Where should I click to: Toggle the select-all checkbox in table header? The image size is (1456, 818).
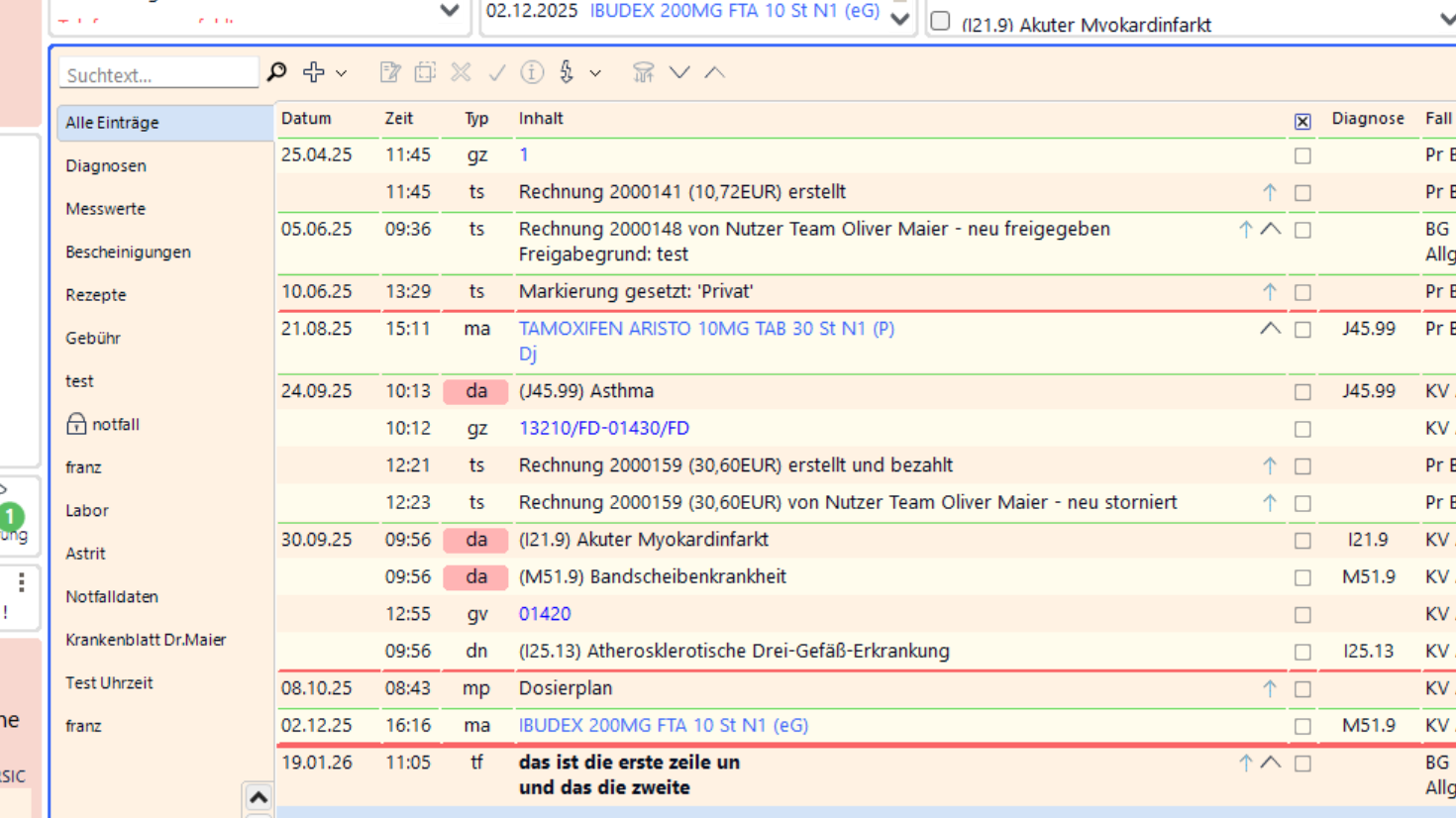pos(1302,121)
